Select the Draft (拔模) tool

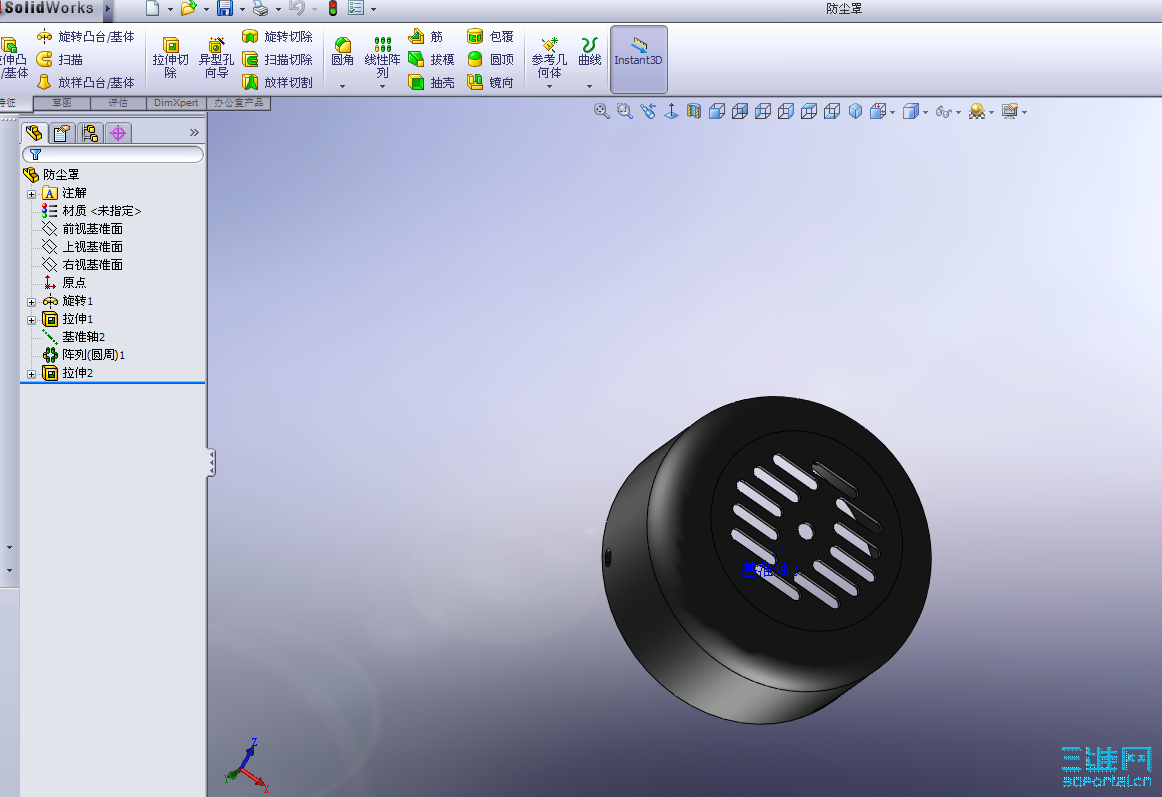click(x=431, y=59)
